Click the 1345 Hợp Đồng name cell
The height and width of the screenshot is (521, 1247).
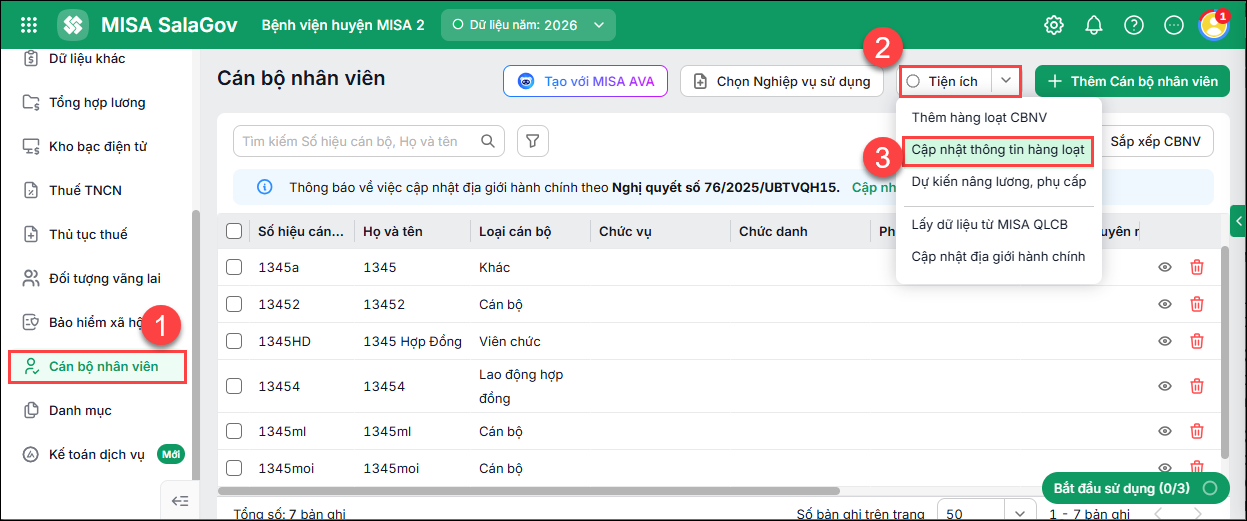[412, 341]
